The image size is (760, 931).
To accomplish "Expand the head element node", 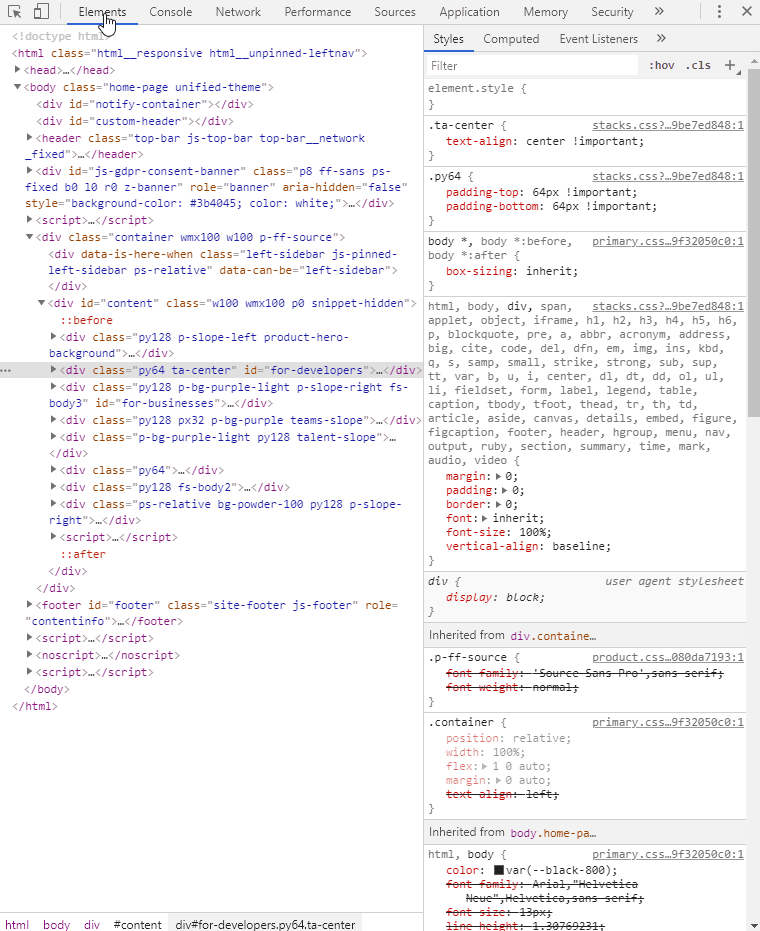I will (18, 69).
